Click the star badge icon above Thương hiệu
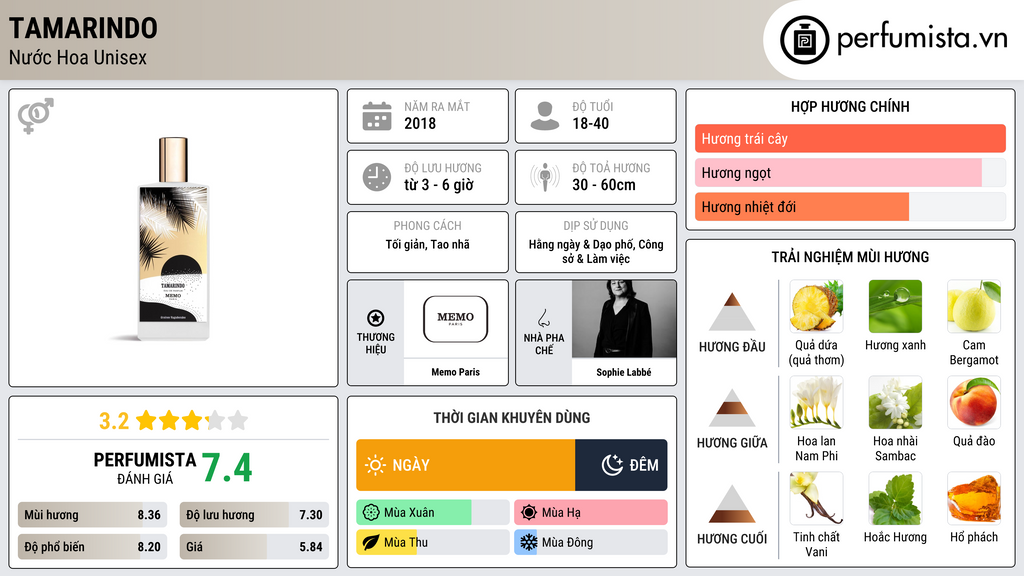 (376, 318)
